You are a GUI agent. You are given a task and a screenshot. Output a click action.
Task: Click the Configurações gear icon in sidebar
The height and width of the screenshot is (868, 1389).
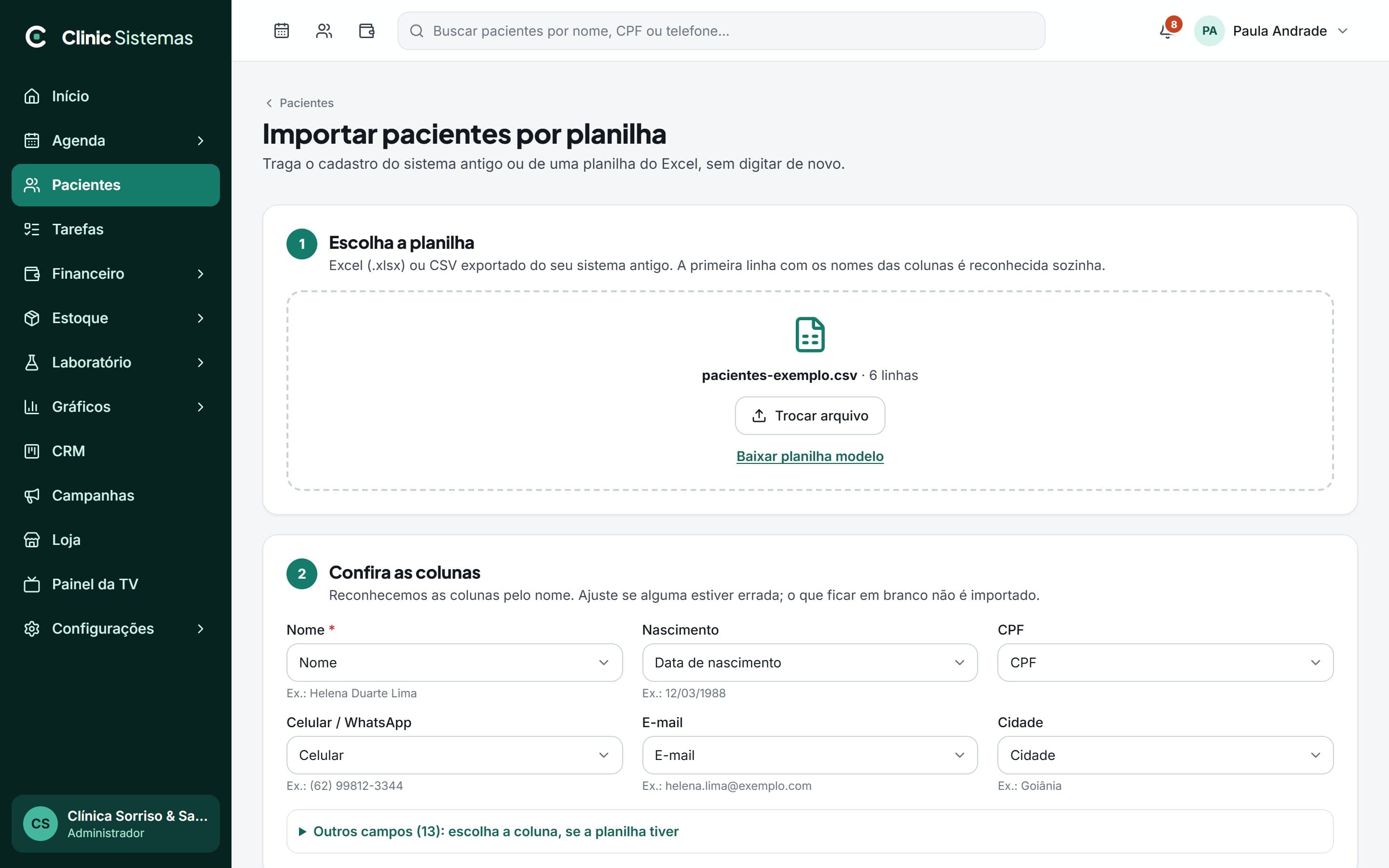32,628
